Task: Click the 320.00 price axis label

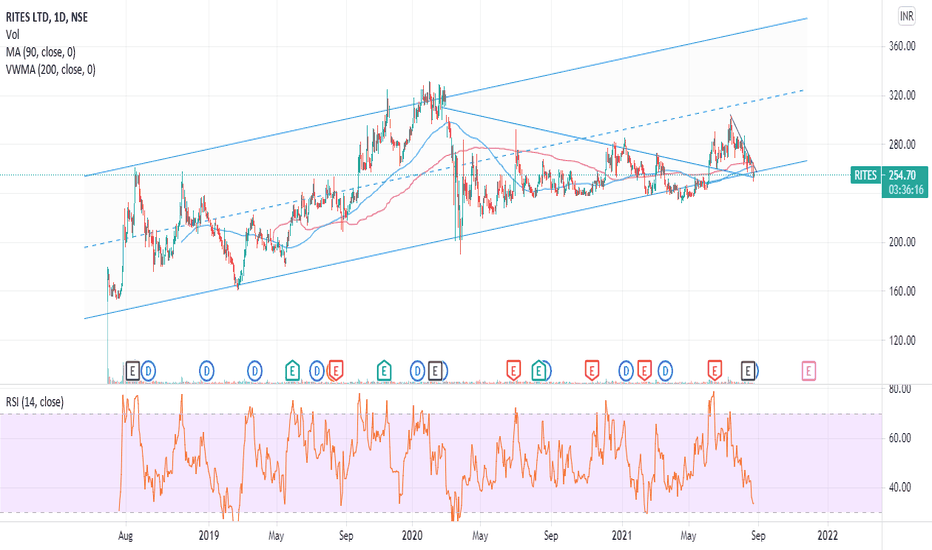Action: [x=902, y=95]
